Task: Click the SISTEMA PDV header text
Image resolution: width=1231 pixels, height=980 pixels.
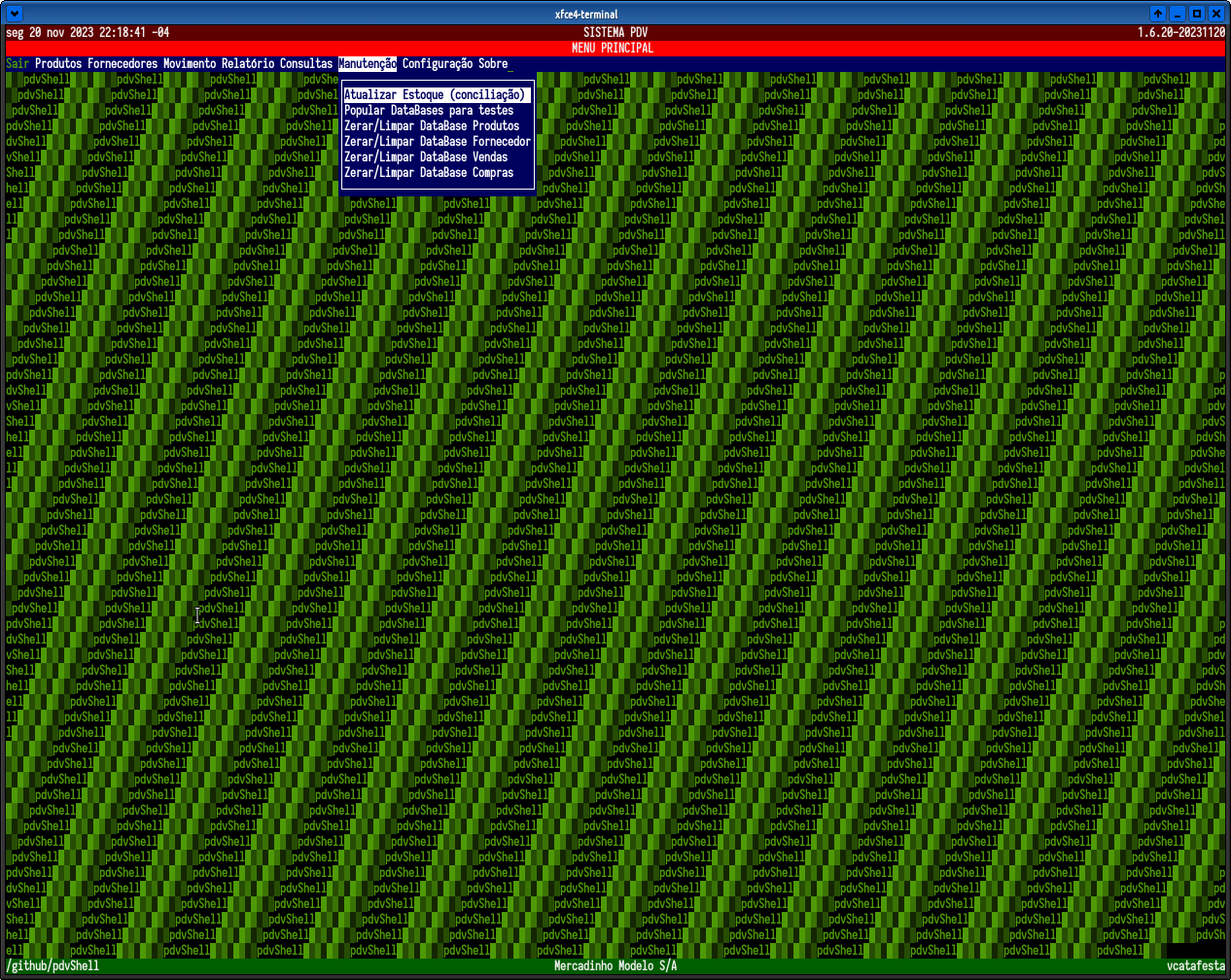Action: coord(615,32)
